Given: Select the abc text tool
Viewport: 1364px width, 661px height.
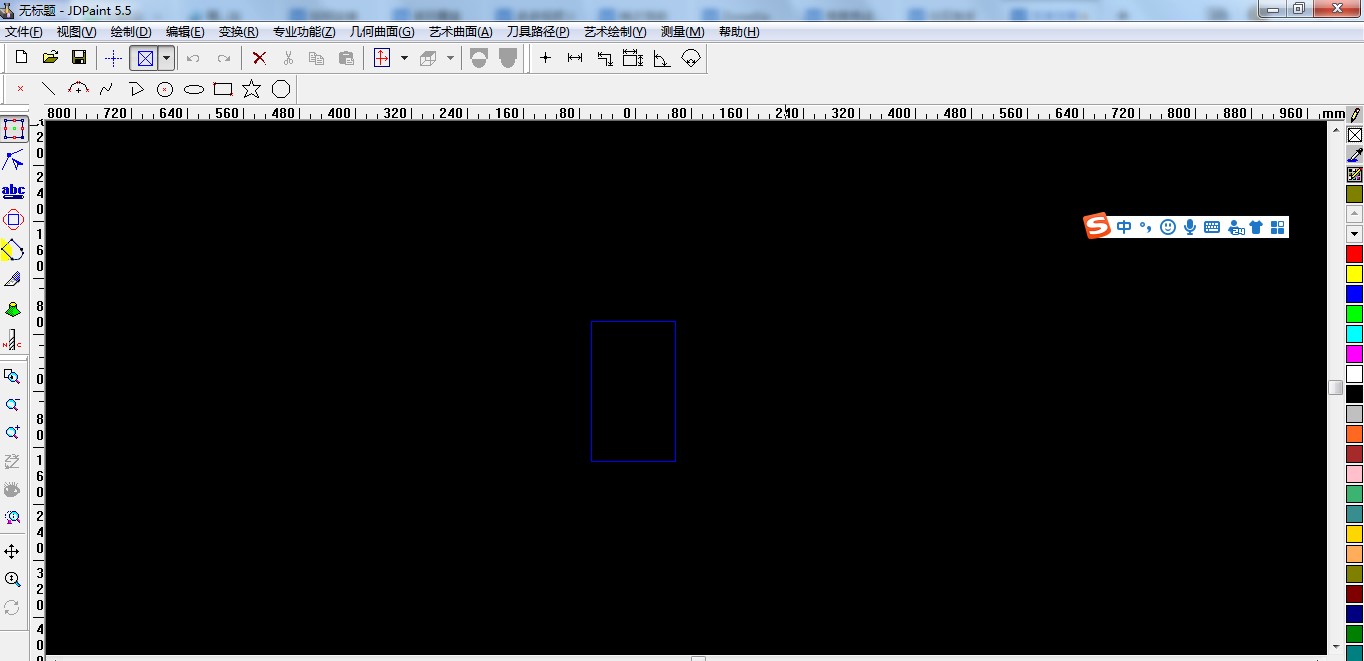Looking at the screenshot, I should (13, 190).
